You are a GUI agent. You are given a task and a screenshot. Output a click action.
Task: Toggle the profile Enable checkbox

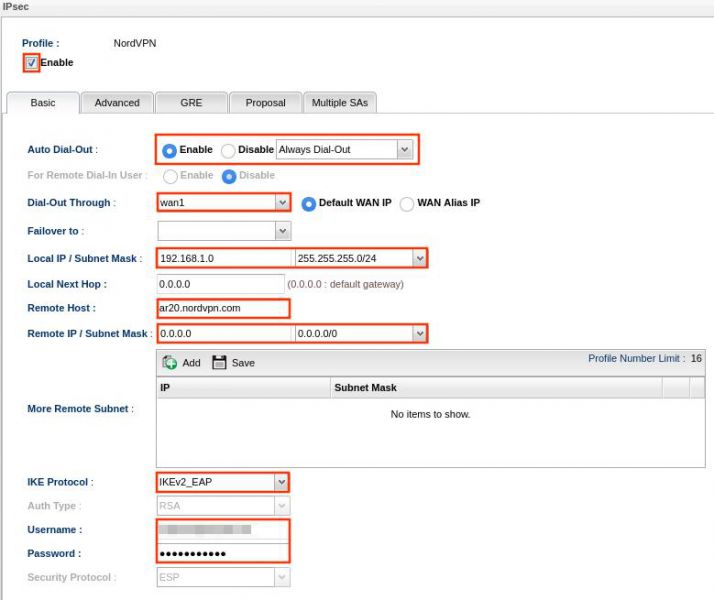[31, 62]
